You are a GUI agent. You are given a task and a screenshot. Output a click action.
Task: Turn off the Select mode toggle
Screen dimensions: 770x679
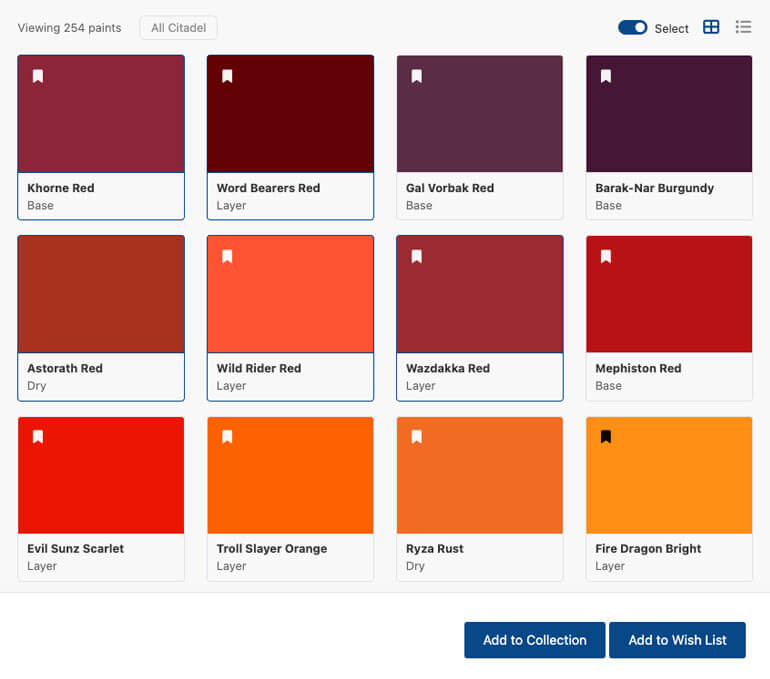point(632,27)
